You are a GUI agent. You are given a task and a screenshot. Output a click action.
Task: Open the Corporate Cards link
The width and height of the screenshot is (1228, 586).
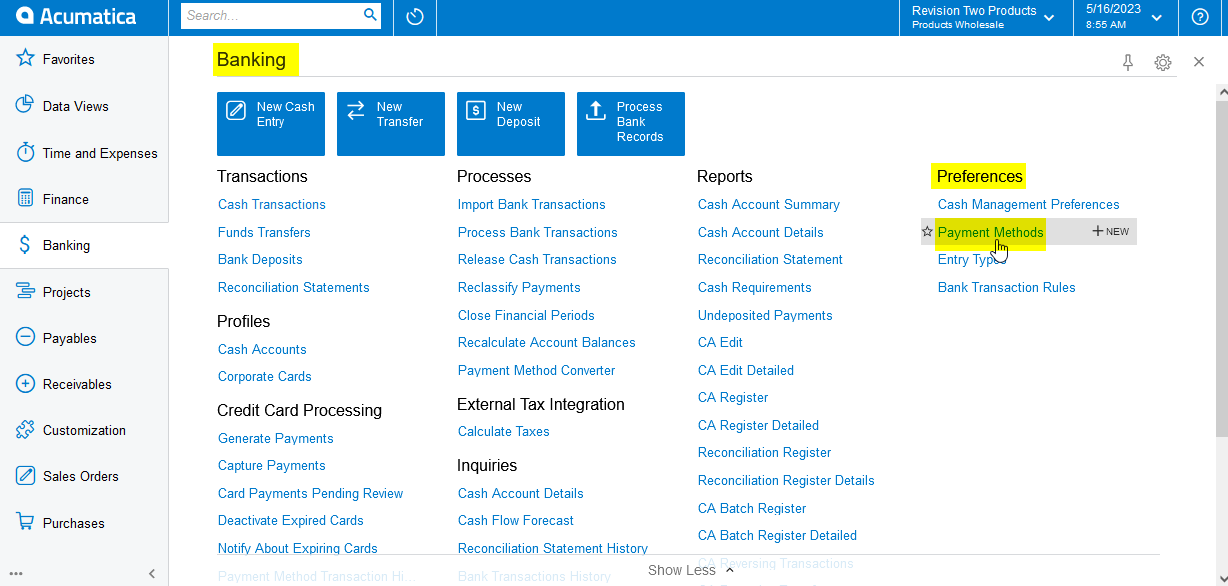tap(265, 376)
